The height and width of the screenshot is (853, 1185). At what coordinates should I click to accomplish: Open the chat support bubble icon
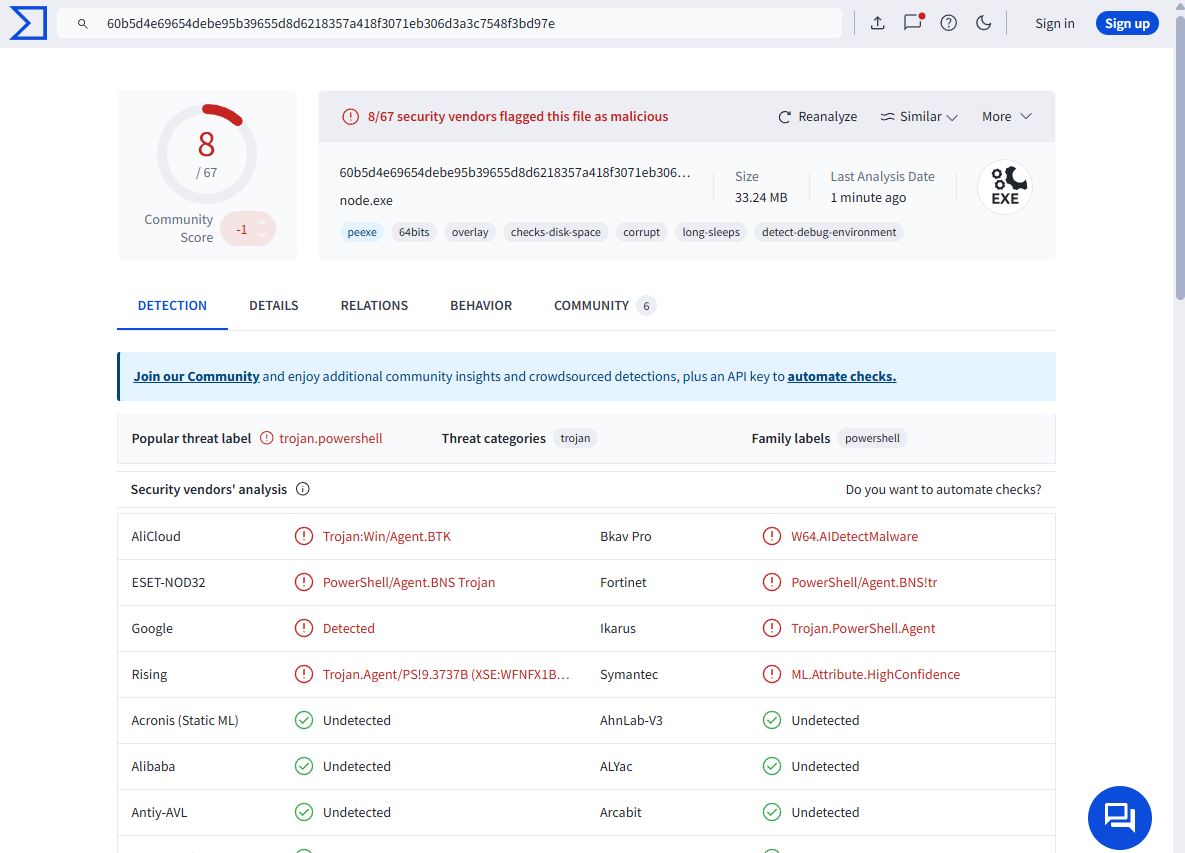(x=1119, y=817)
